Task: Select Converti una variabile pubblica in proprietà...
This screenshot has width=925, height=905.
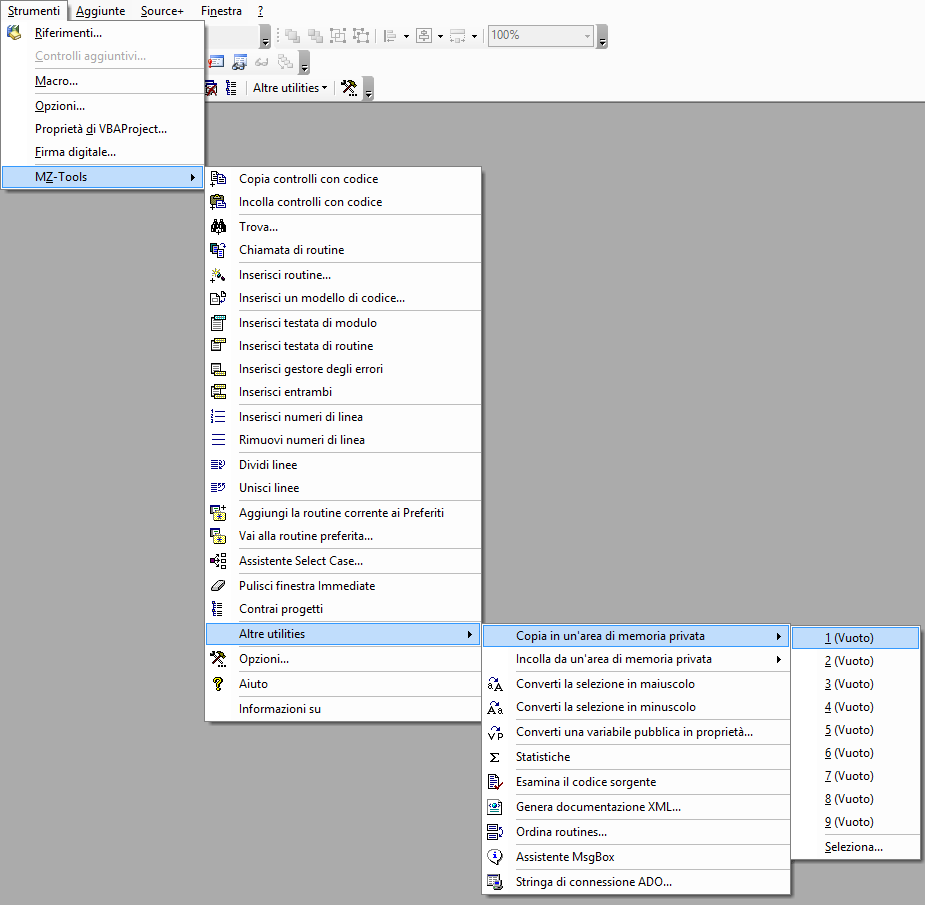Action: coord(636,732)
